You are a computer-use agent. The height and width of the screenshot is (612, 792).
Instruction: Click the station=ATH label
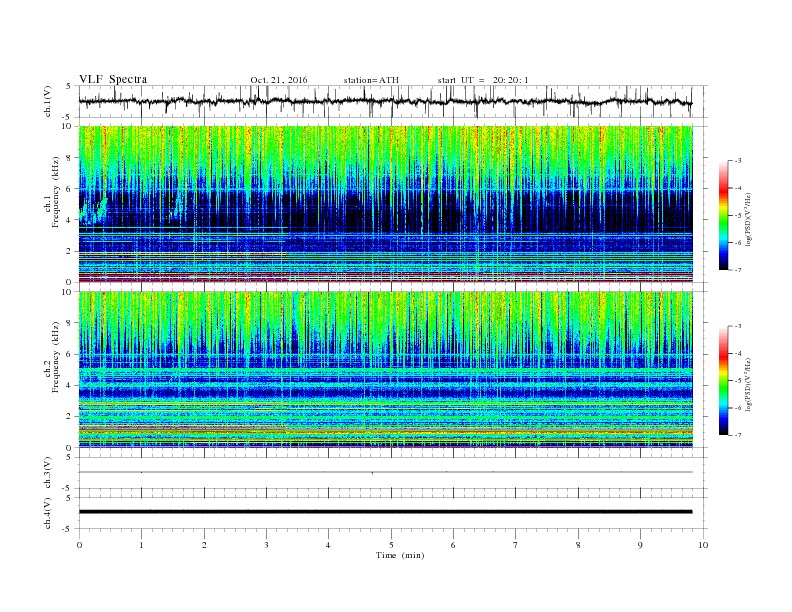(371, 80)
